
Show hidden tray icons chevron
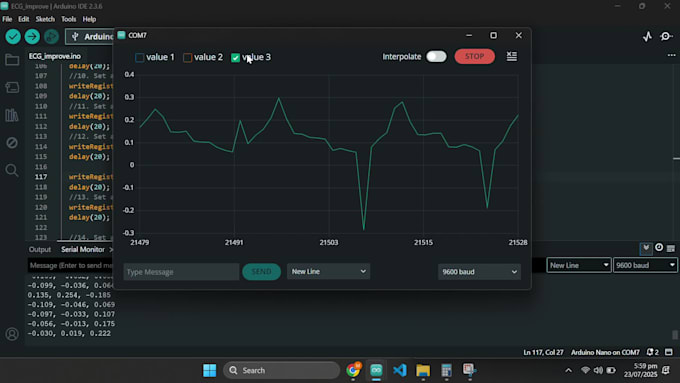[x=568, y=370]
